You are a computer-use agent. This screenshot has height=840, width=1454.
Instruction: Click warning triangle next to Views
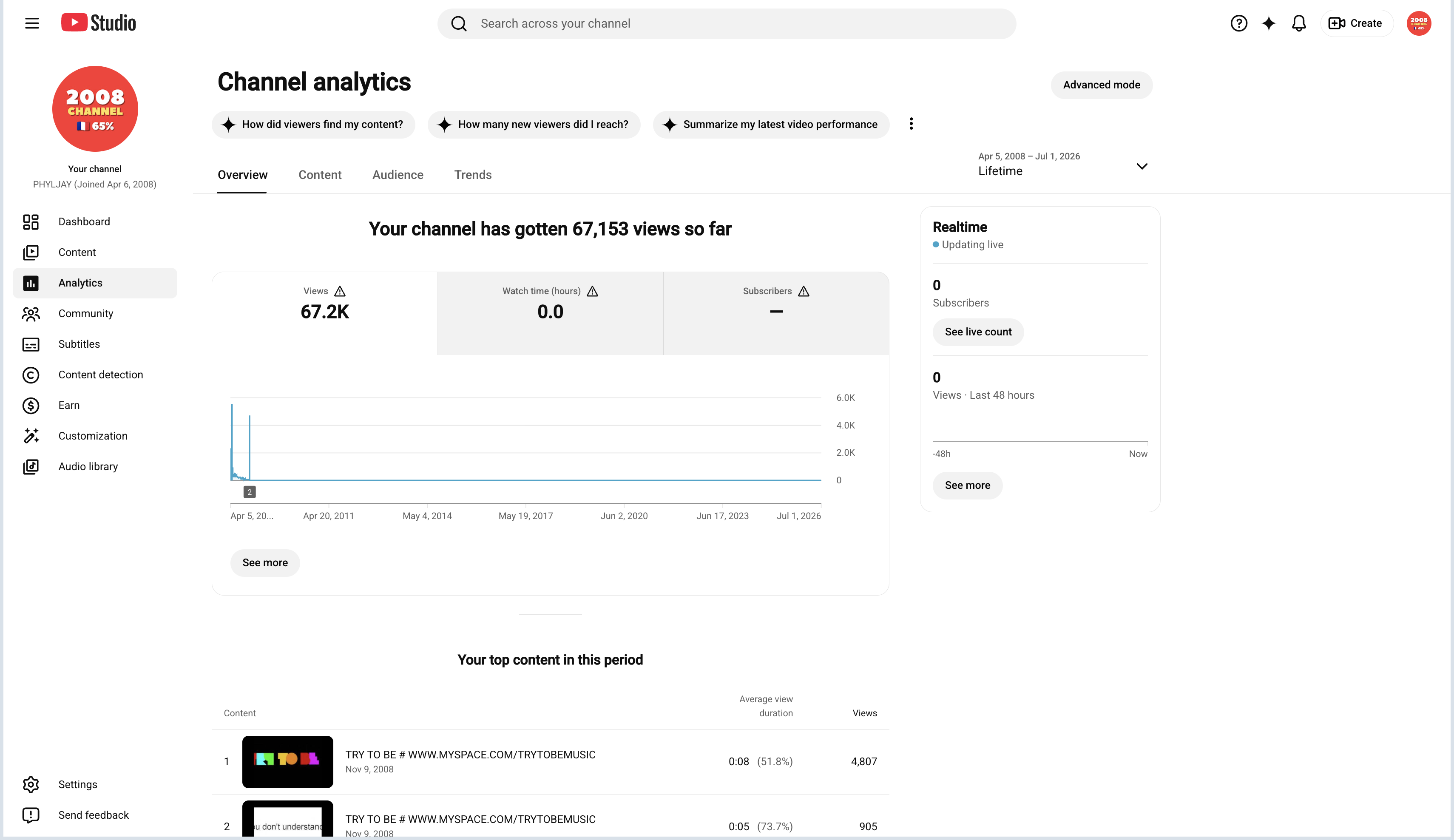point(340,291)
